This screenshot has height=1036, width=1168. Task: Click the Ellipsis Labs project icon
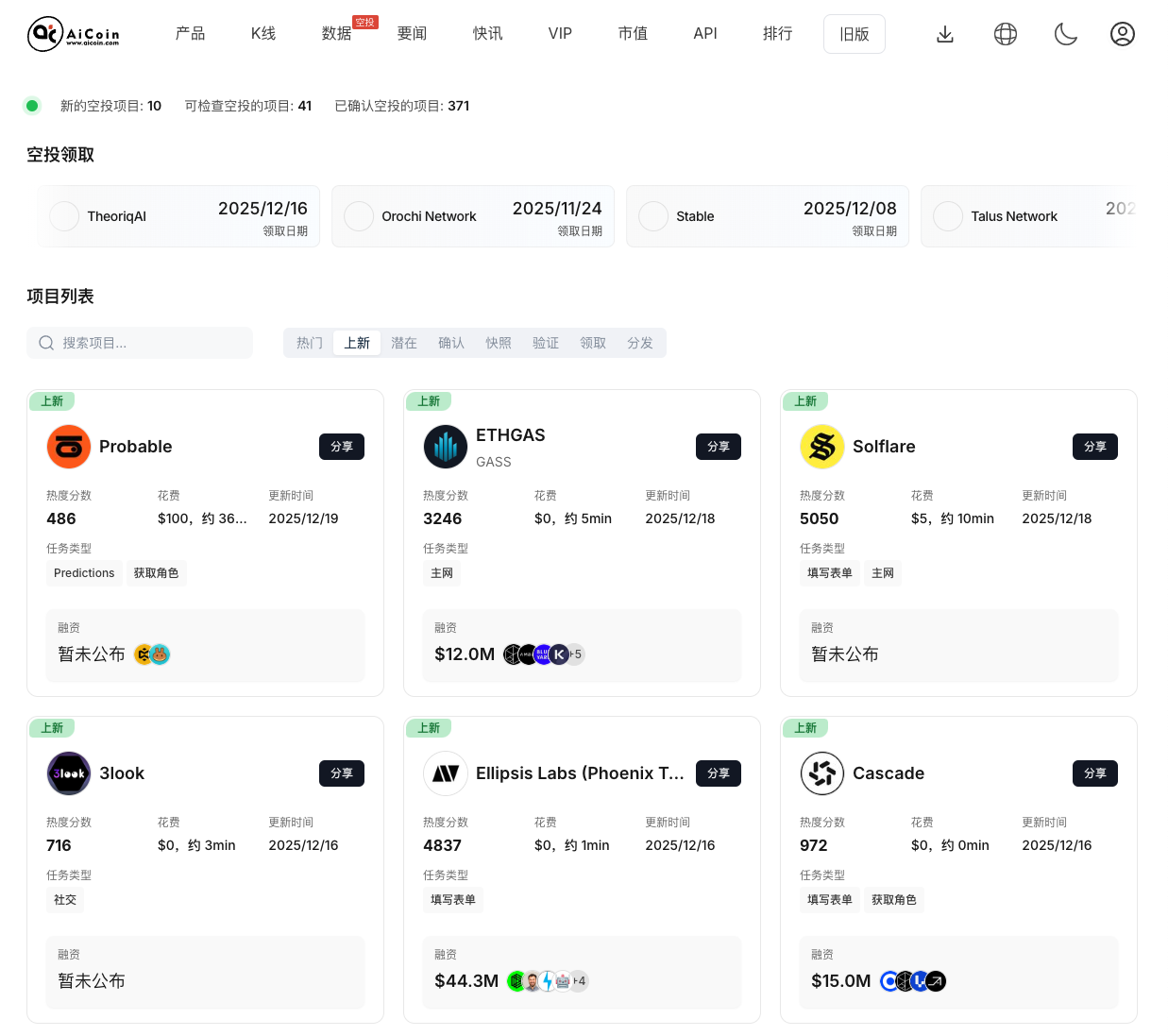445,773
